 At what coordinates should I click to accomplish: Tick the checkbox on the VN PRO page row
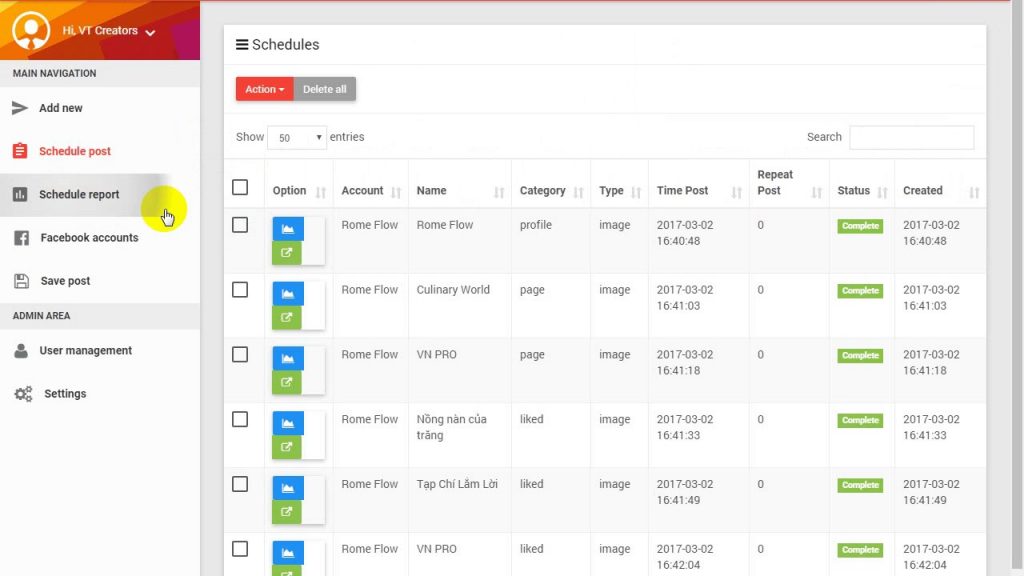pos(240,354)
